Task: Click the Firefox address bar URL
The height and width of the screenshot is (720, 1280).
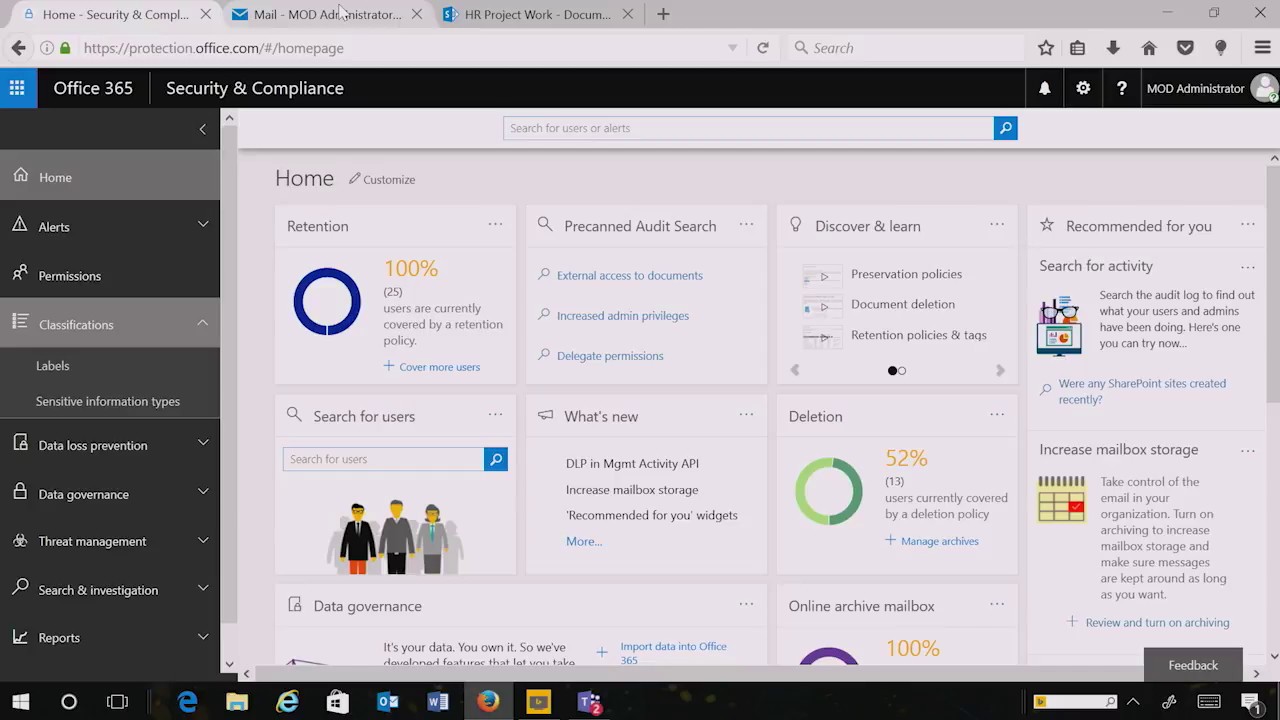Action: pyautogui.click(x=213, y=48)
